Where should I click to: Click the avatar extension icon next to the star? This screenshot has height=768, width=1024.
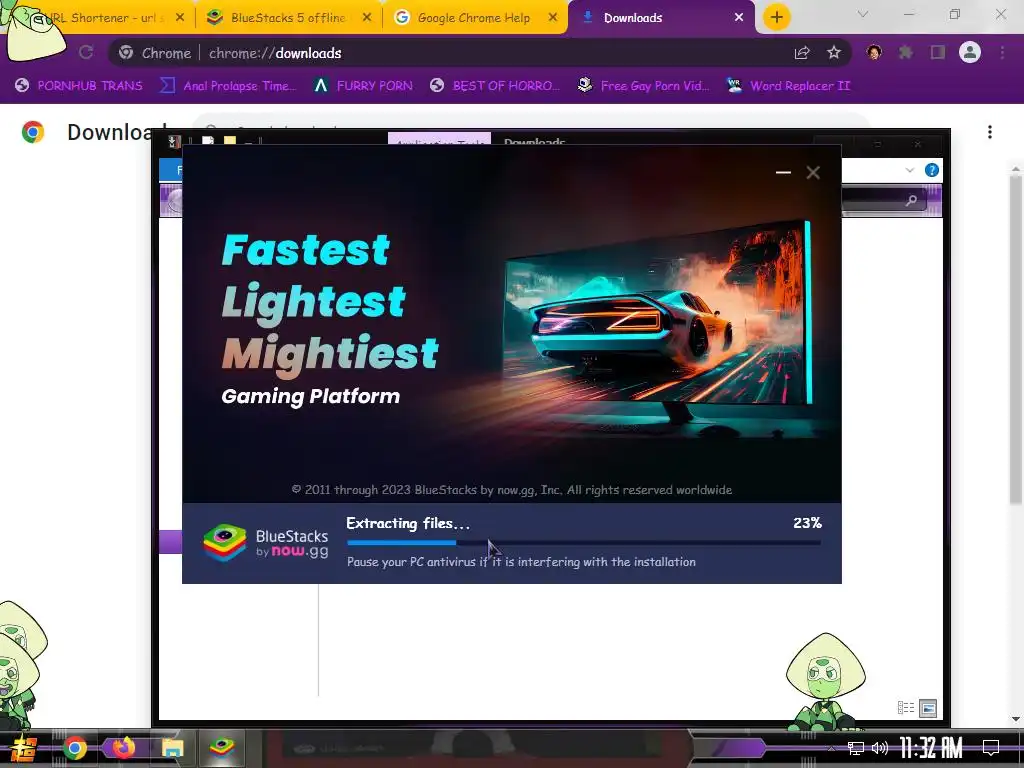874,52
